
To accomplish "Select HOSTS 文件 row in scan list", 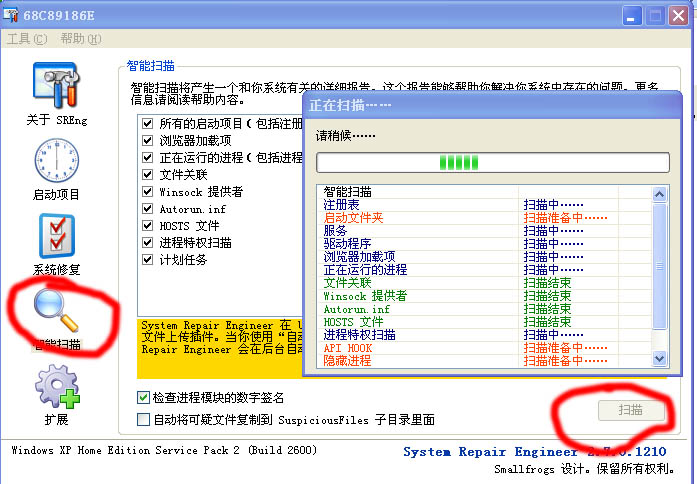I will tap(484, 322).
